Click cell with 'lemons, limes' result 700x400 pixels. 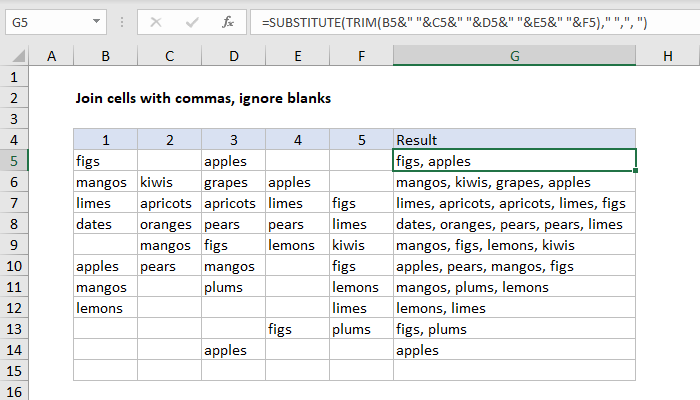click(514, 308)
